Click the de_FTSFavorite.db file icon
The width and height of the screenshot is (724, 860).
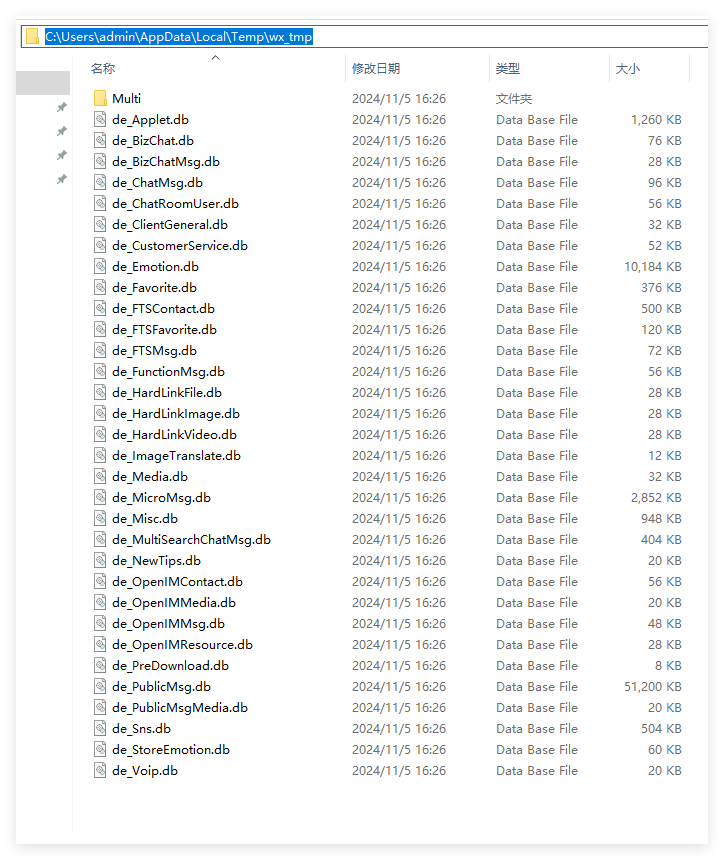pyautogui.click(x=100, y=329)
